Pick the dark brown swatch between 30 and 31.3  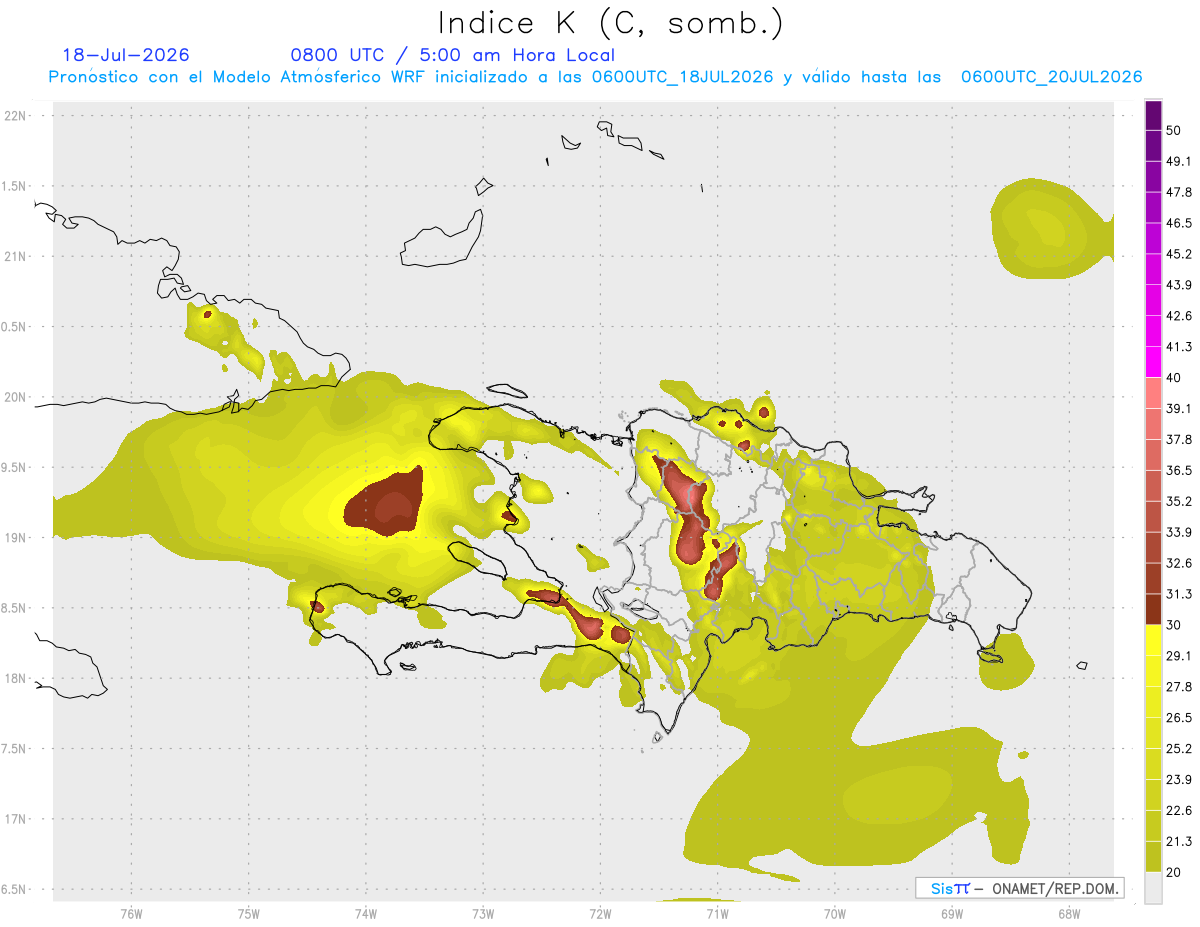click(x=1153, y=609)
